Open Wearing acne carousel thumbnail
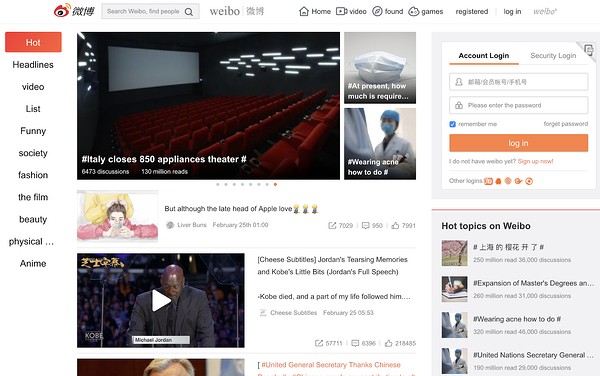The image size is (600, 376). click(x=380, y=143)
